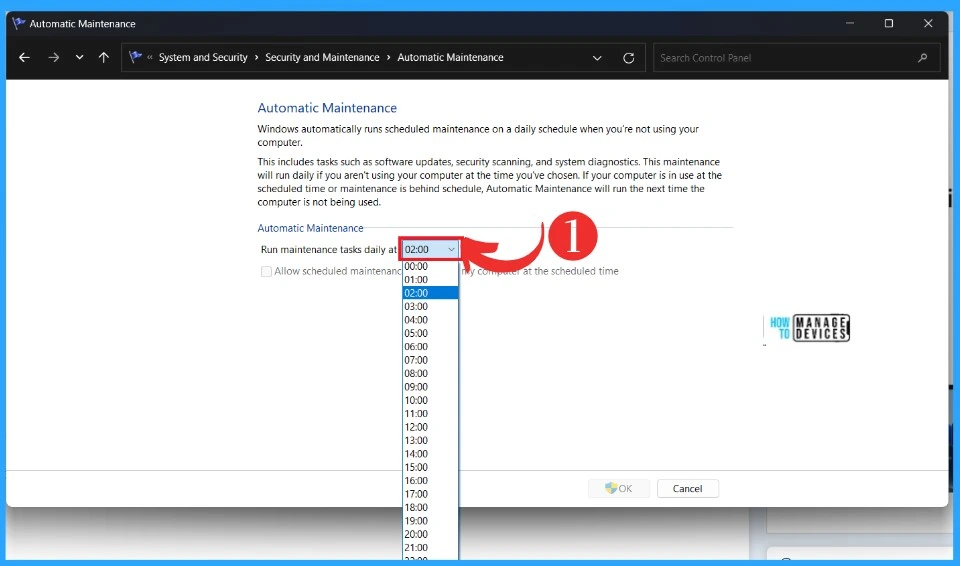Select 20:00 in the time list
This screenshot has width=960, height=566.
[430, 534]
